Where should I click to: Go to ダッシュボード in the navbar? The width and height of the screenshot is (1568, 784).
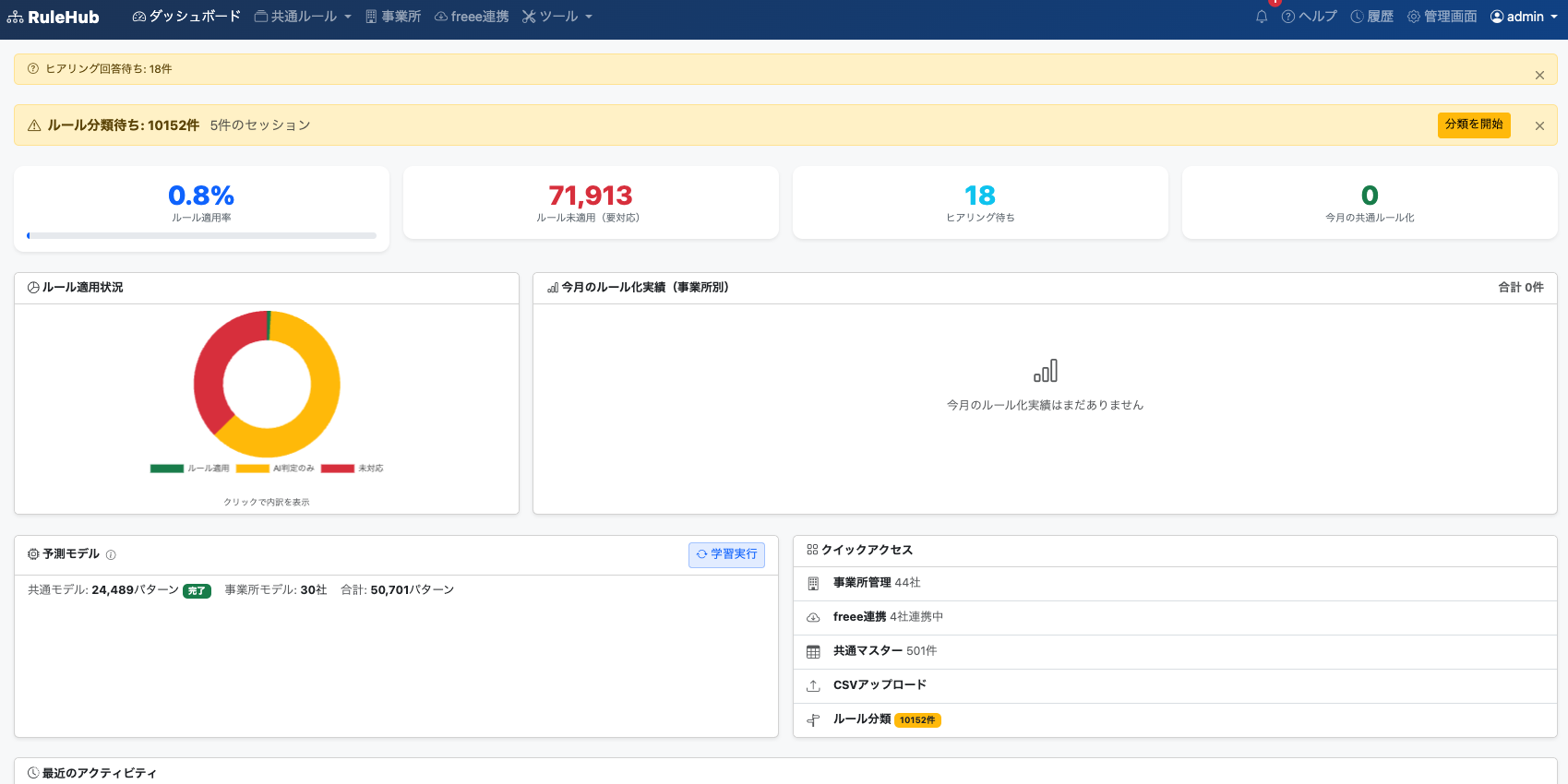click(186, 17)
